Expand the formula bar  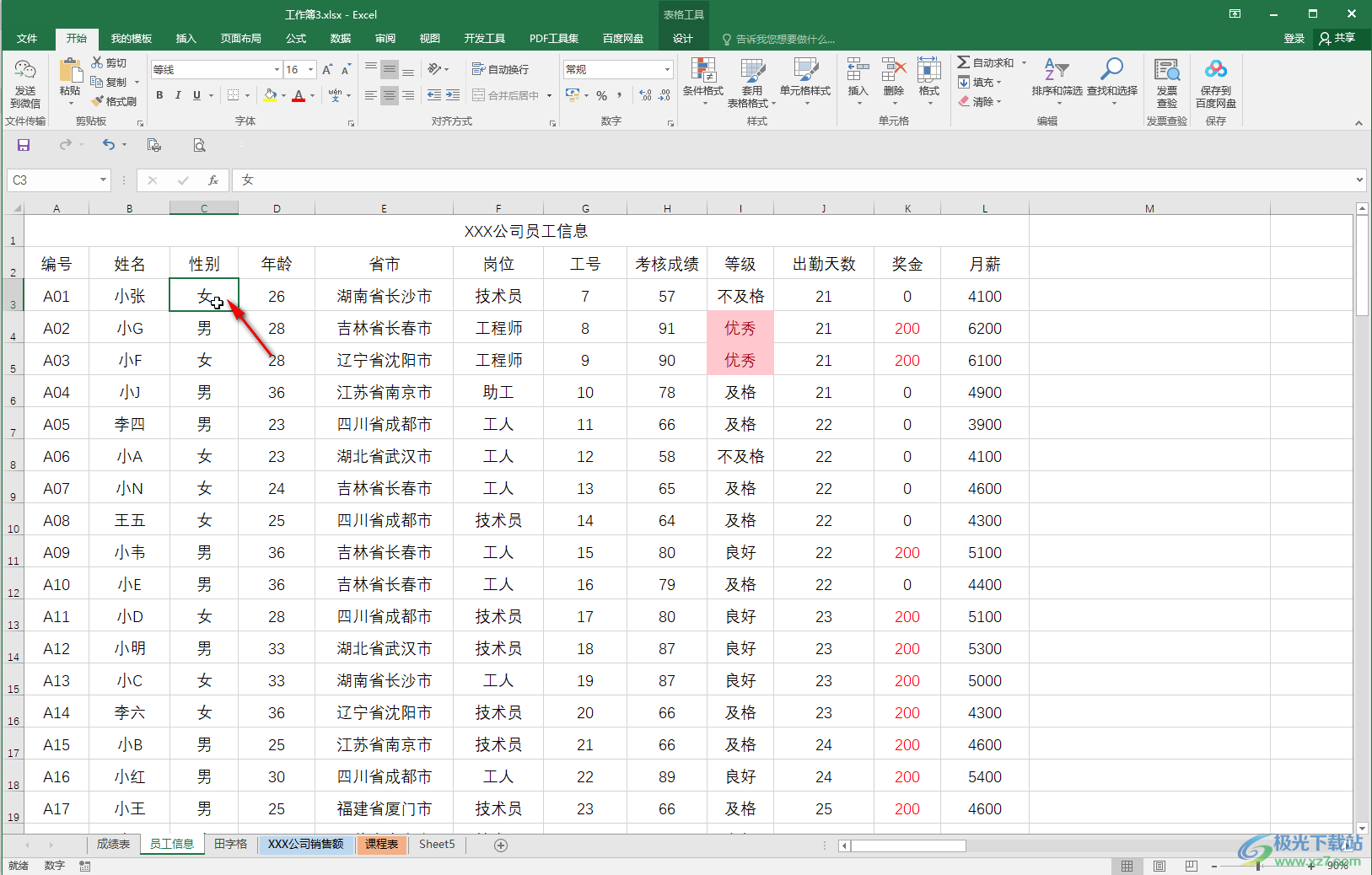[x=1359, y=180]
